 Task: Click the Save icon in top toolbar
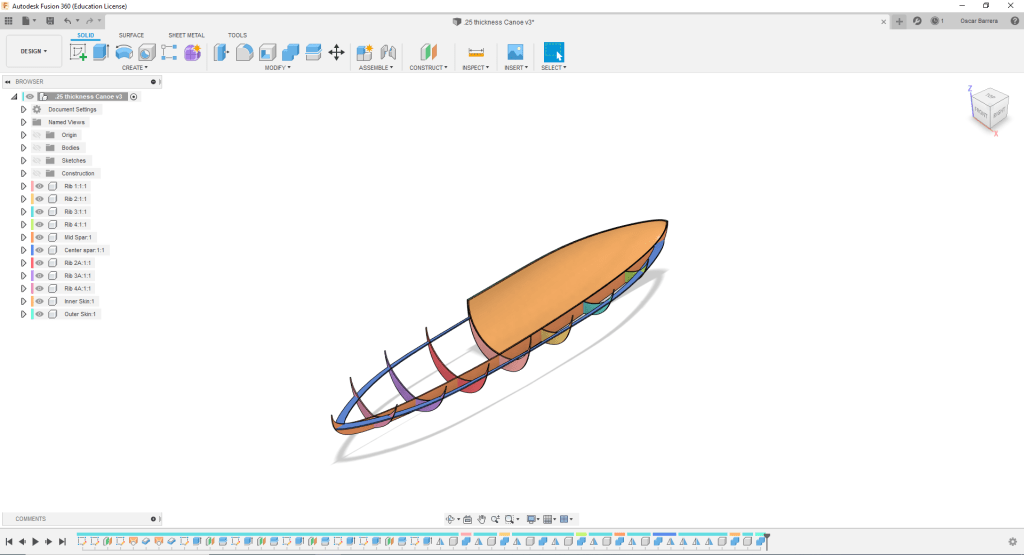[50, 20]
